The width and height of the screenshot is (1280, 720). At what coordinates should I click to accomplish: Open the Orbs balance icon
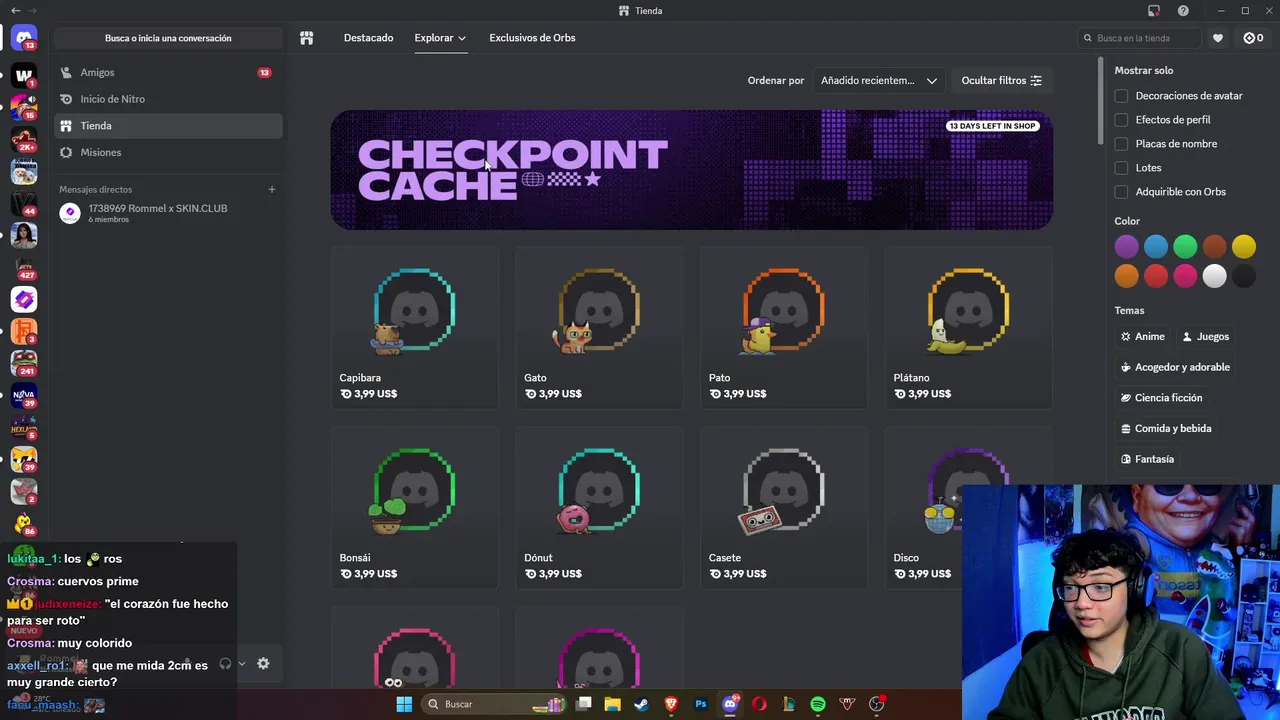(1253, 38)
